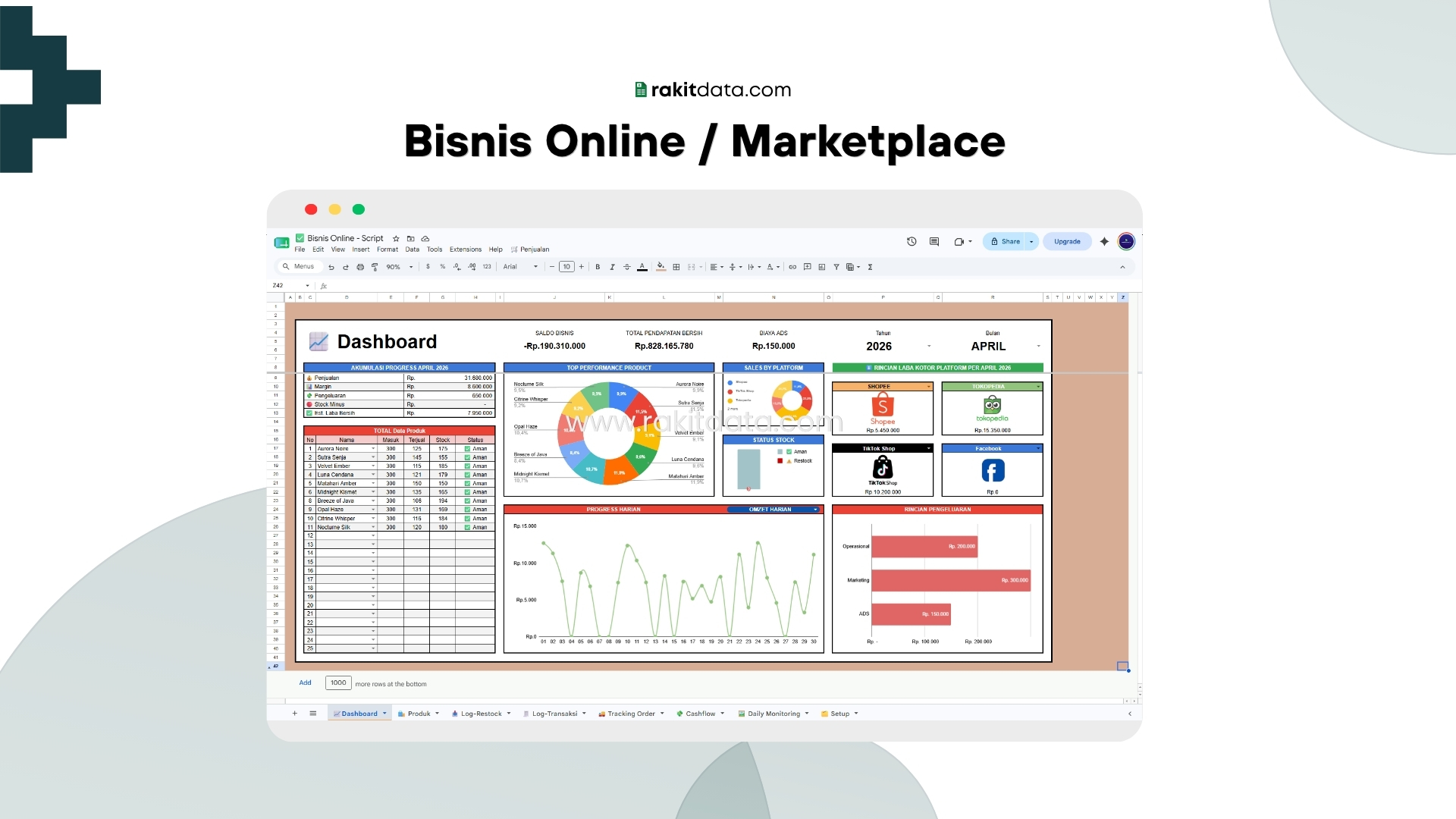The height and width of the screenshot is (819, 1456).
Task: Switch to the Tracking Order sheet tab
Action: [x=631, y=714]
